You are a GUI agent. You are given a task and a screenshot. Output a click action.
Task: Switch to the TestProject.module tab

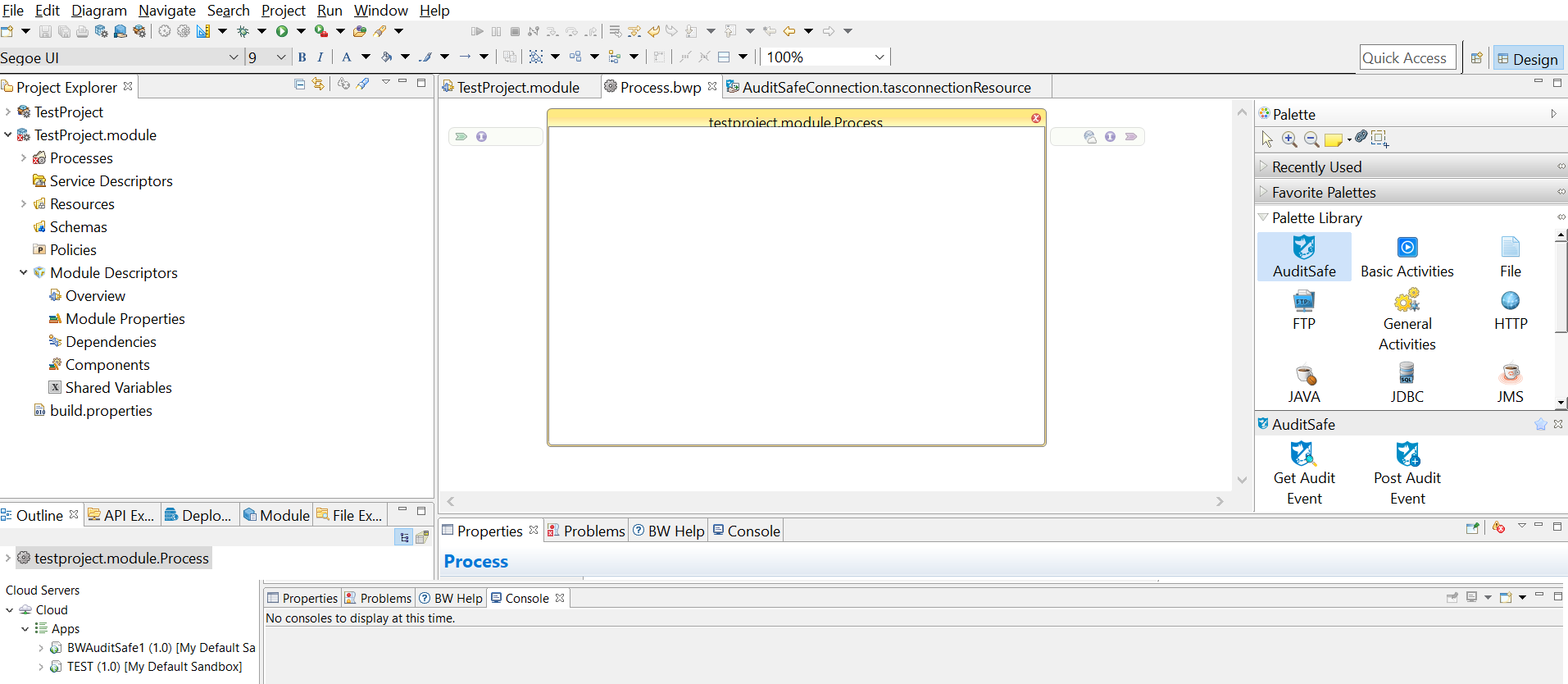(517, 88)
